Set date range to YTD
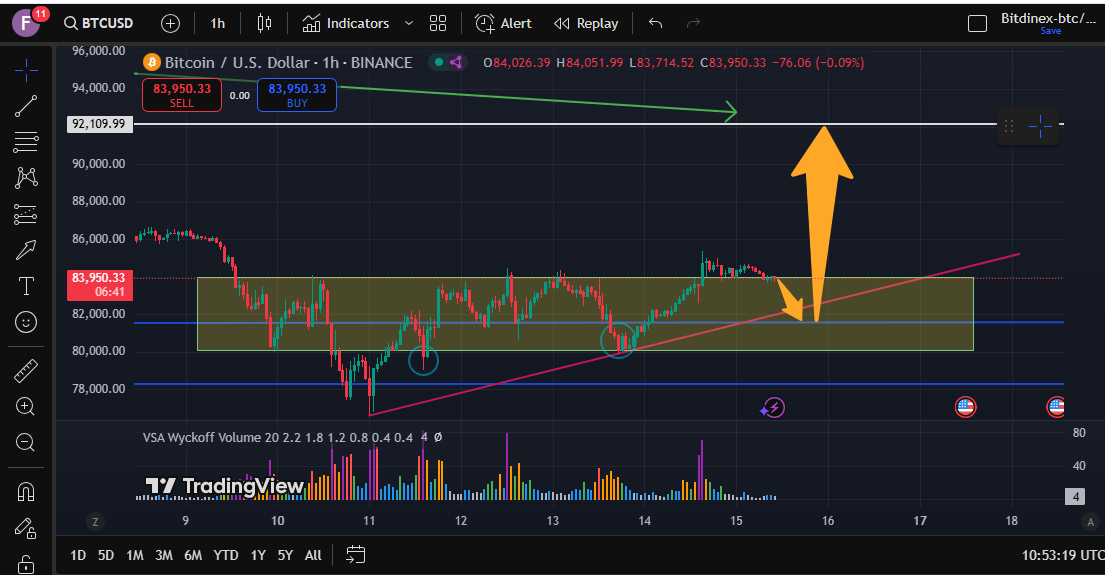 226,555
